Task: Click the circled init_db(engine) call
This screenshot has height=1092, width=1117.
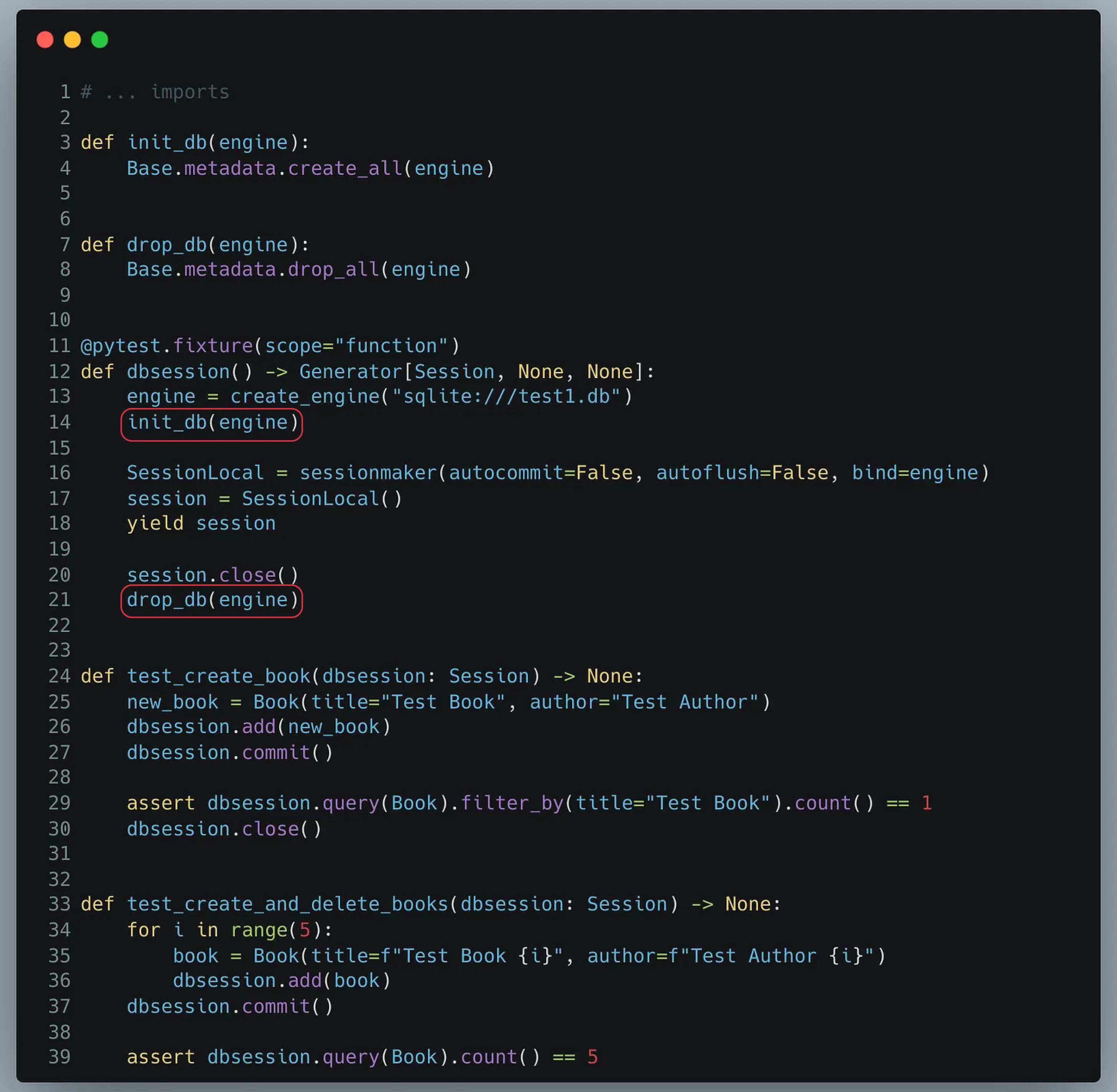Action: click(x=212, y=423)
